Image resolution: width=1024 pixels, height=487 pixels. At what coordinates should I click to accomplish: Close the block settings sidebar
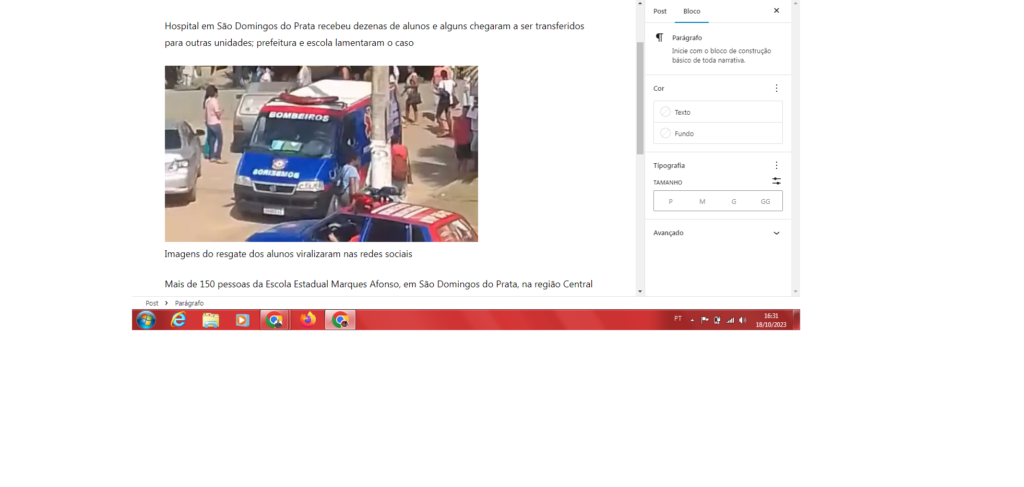pyautogui.click(x=777, y=10)
